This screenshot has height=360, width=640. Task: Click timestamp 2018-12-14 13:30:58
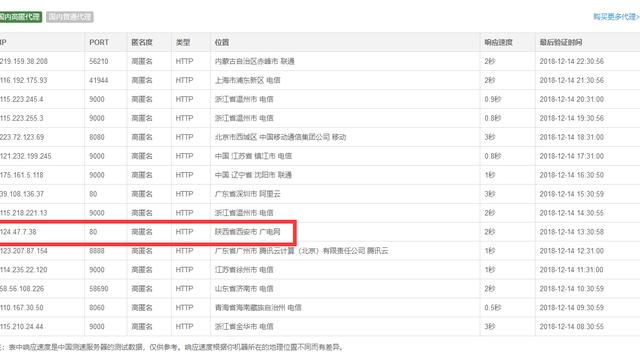point(571,232)
